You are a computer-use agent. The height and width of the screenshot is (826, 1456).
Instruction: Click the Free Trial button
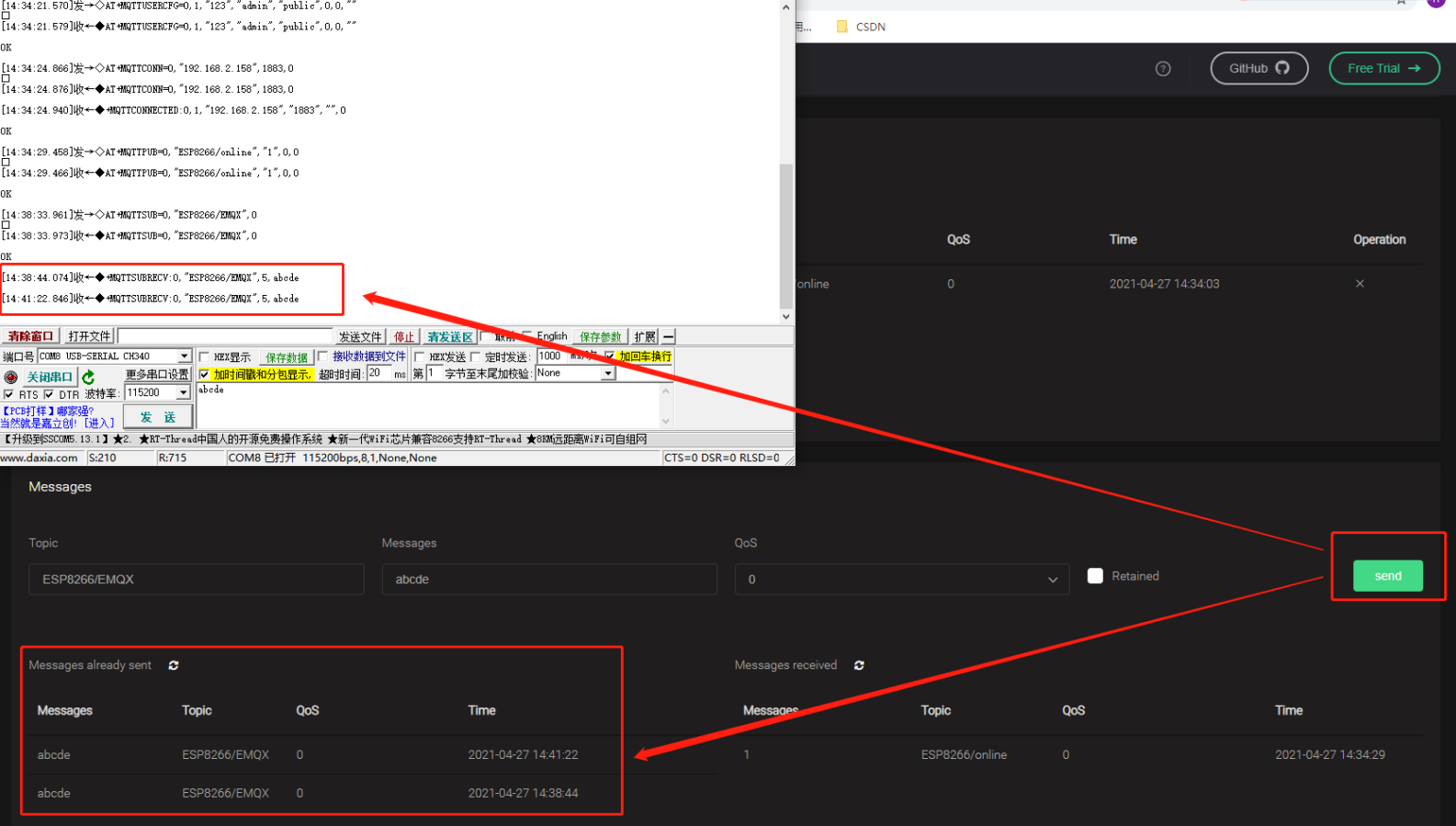point(1384,68)
